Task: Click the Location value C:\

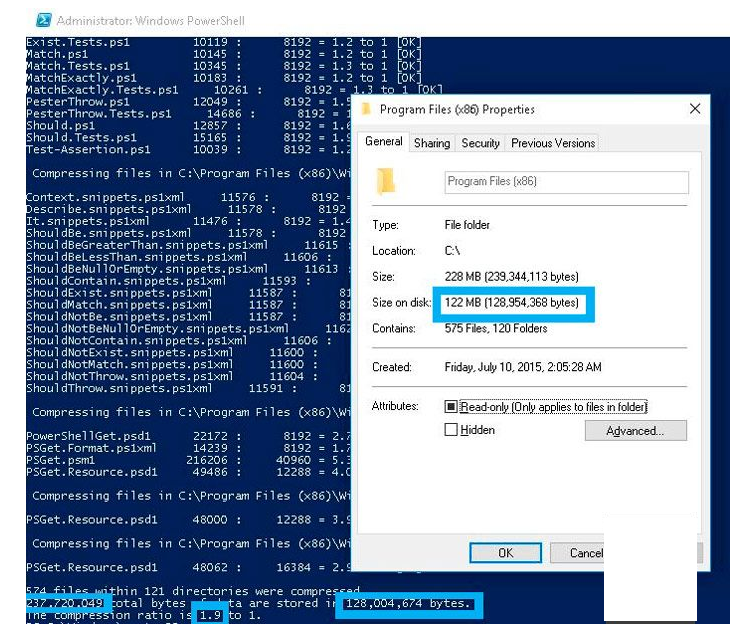Action: (452, 251)
